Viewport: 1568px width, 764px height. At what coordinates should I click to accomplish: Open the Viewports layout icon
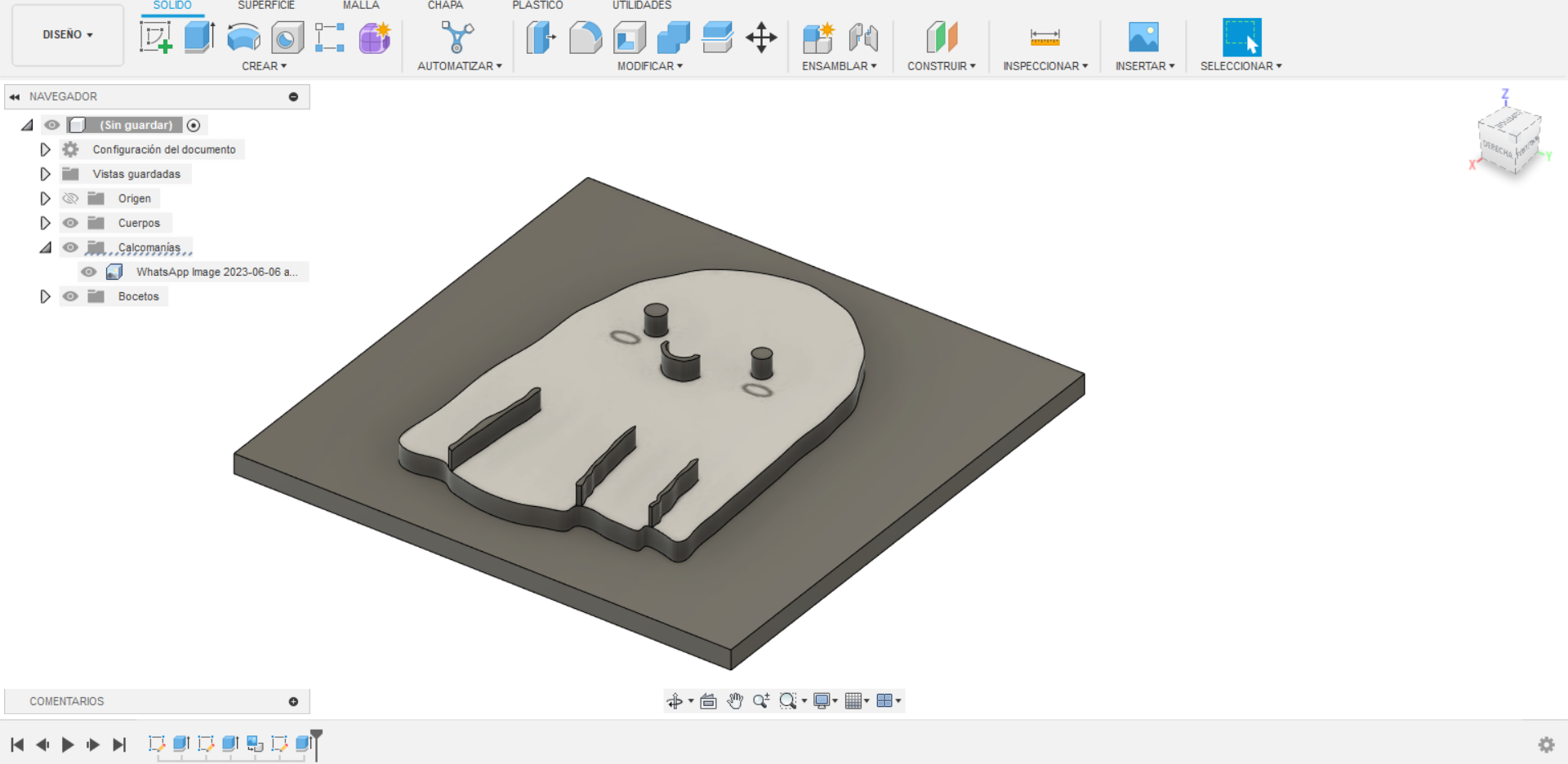coord(884,701)
